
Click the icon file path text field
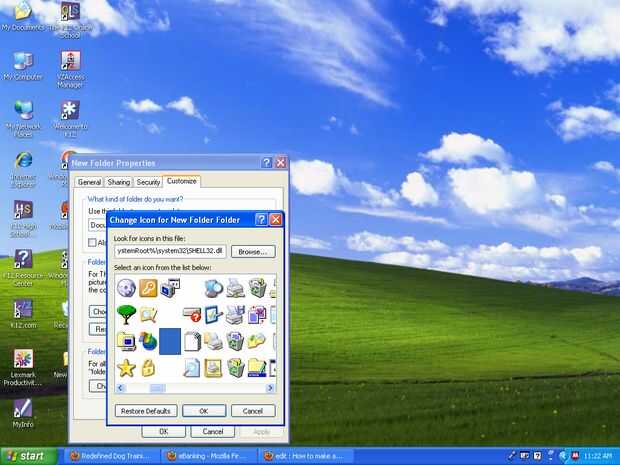point(170,251)
